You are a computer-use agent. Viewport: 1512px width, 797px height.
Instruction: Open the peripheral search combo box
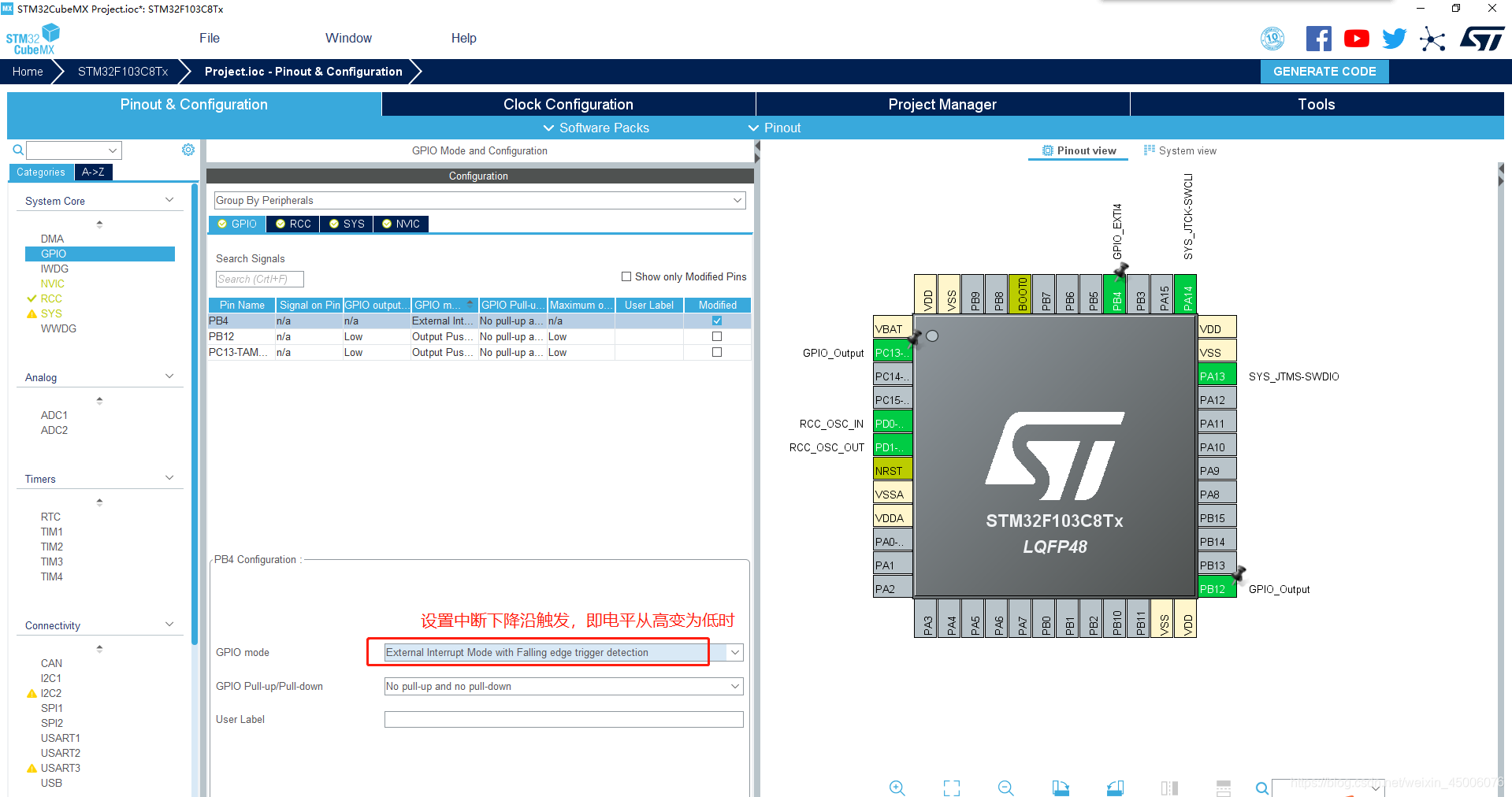click(x=74, y=150)
